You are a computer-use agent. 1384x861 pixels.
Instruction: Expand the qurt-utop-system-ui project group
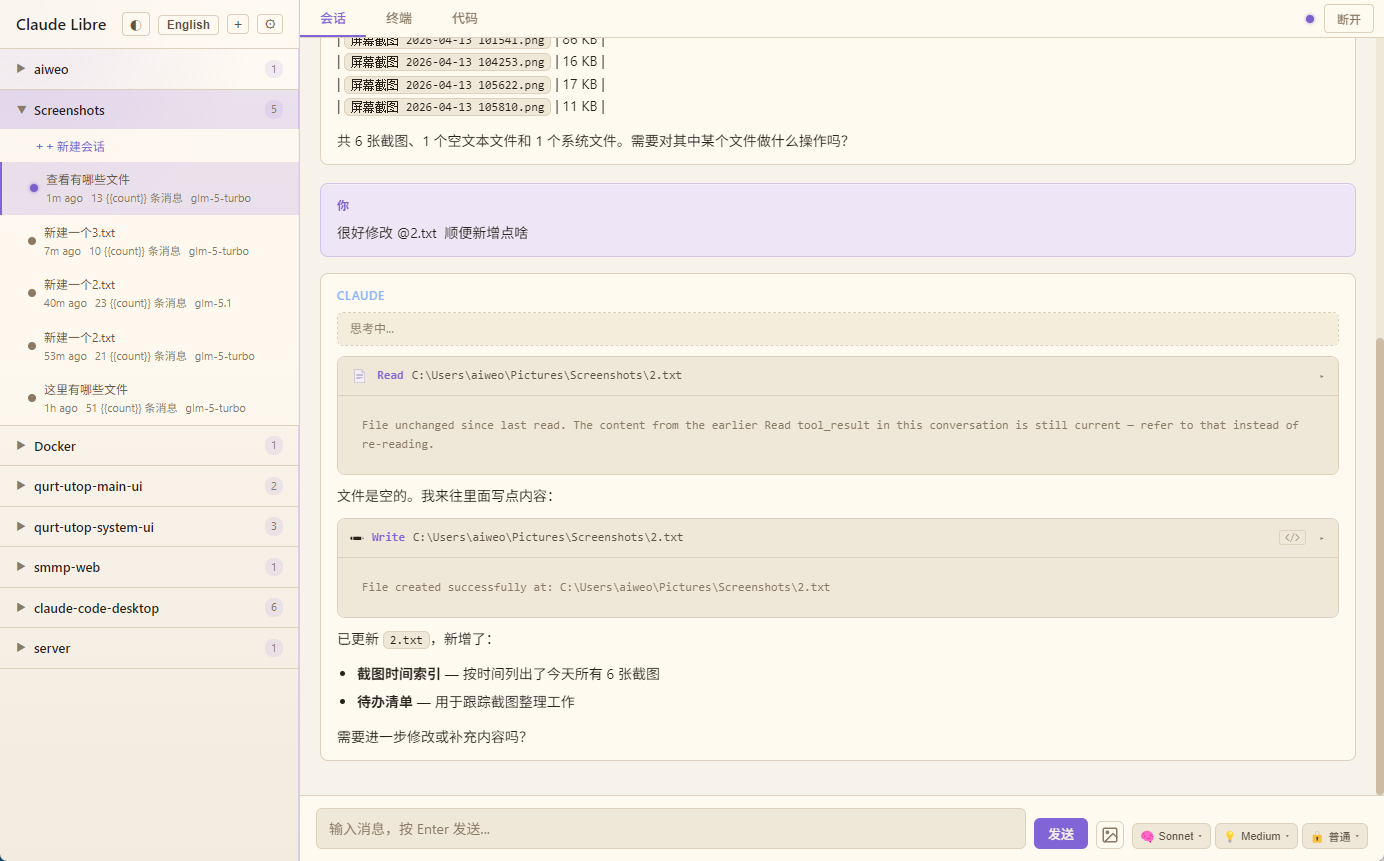[x=149, y=527]
